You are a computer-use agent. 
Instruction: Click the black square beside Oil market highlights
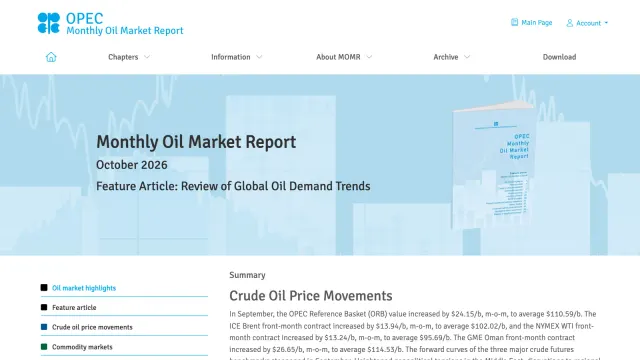pyautogui.click(x=44, y=288)
